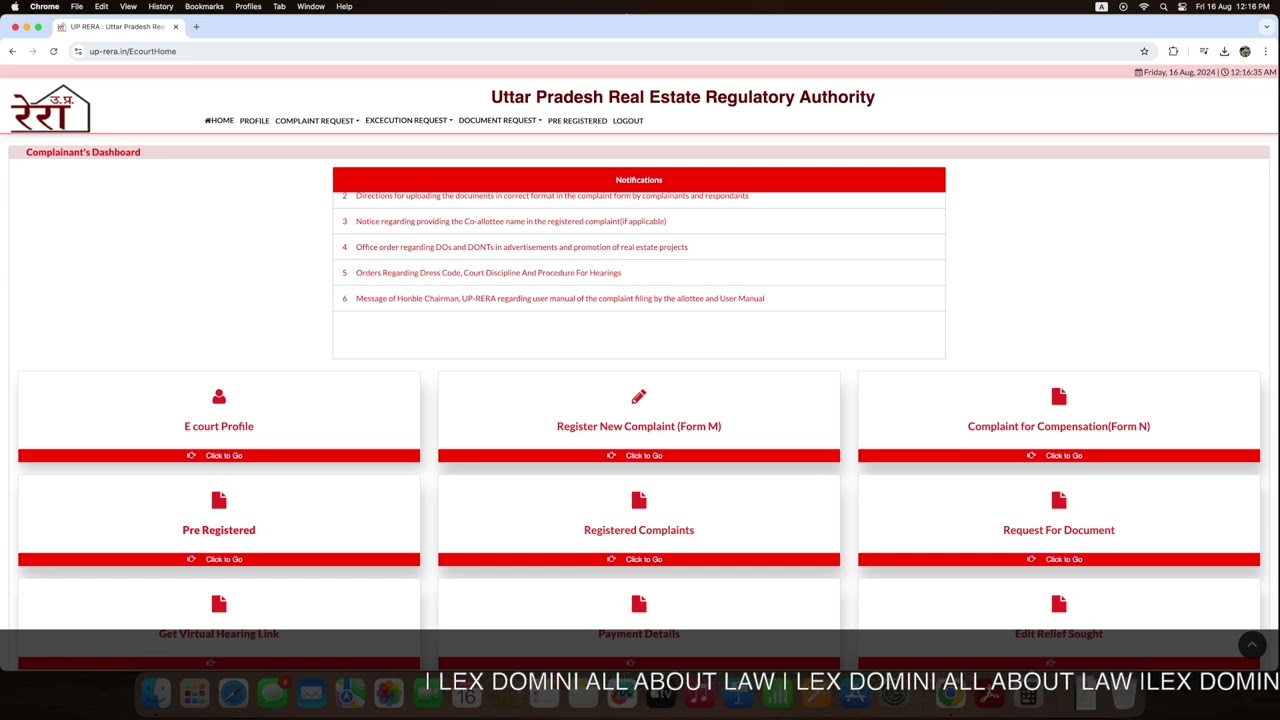The width and height of the screenshot is (1280, 720).
Task: Click to Go under Complaint for Compensation
Action: [x=1059, y=456]
